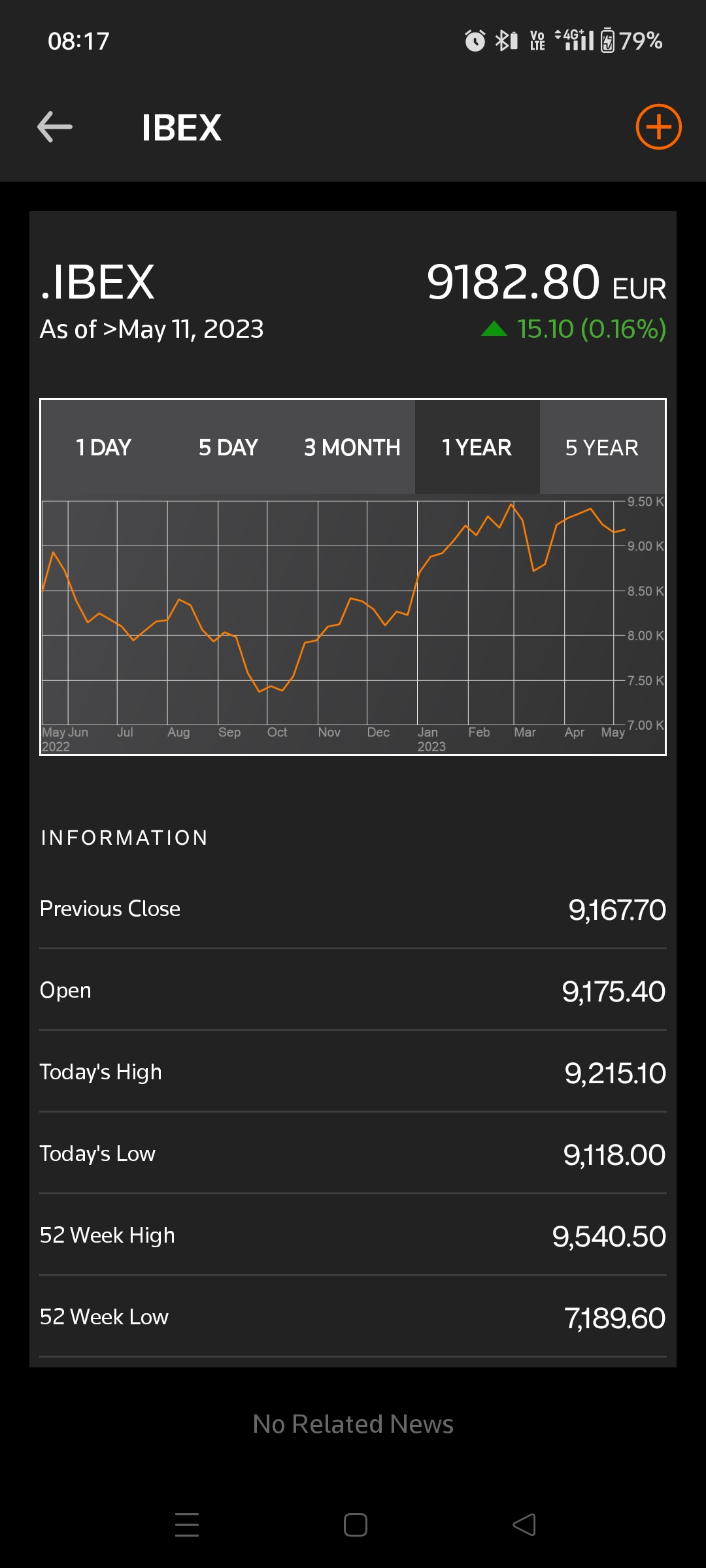
Task: Tap the green up-triangle change indicator
Action: tap(494, 329)
